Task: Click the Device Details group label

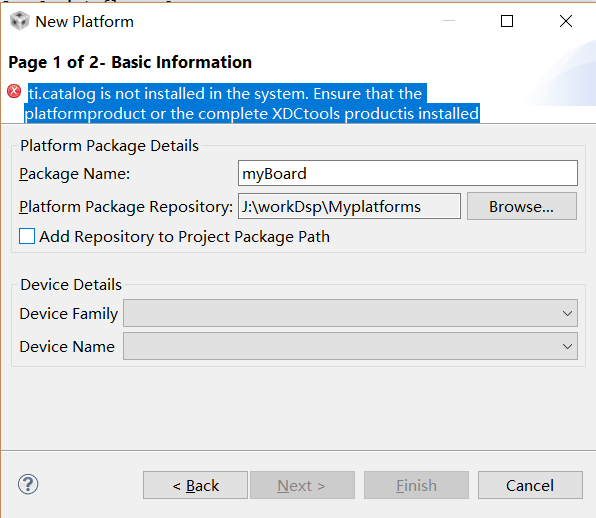Action: click(x=71, y=285)
